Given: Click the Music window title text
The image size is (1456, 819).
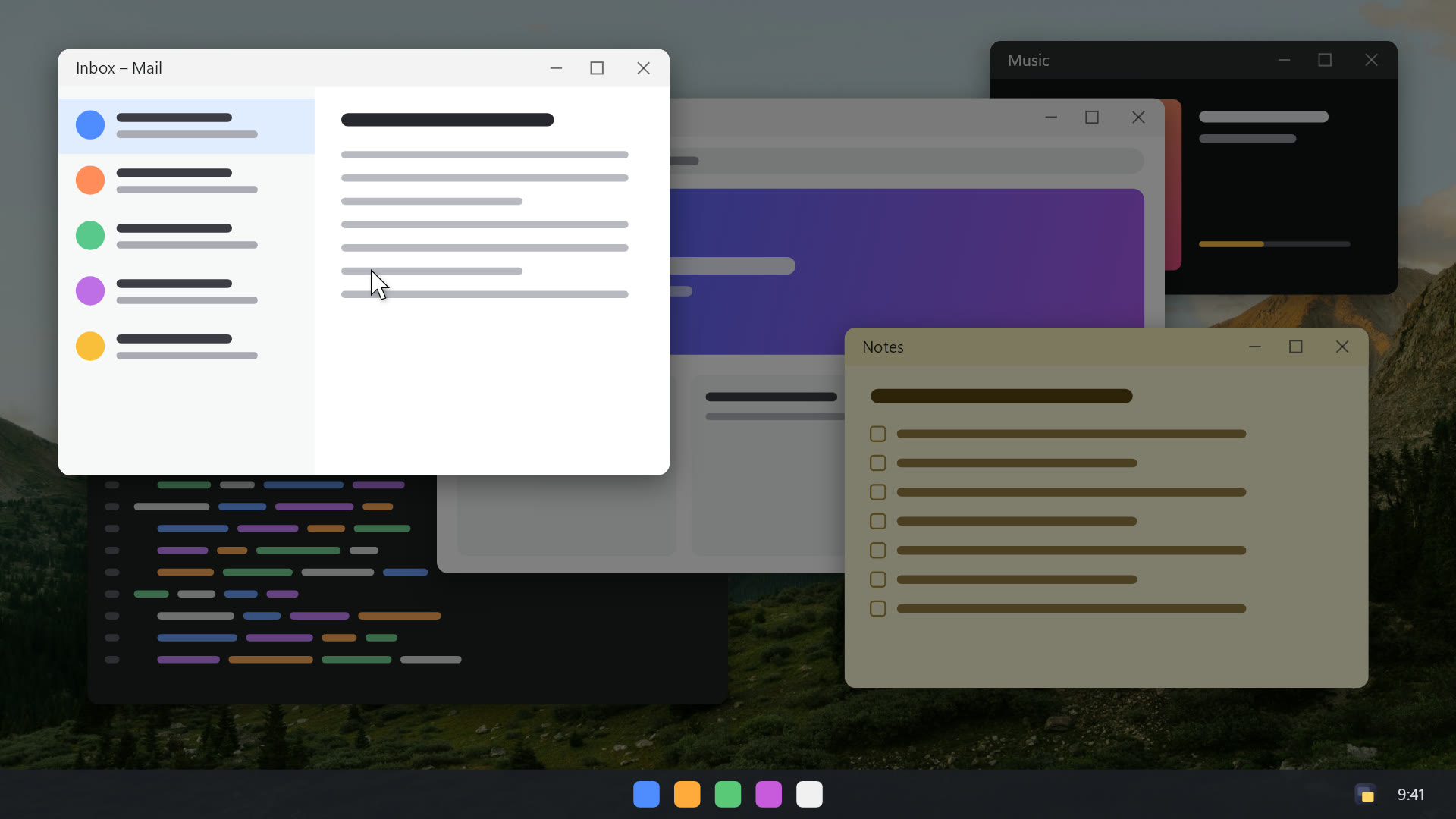Looking at the screenshot, I should click(1028, 60).
